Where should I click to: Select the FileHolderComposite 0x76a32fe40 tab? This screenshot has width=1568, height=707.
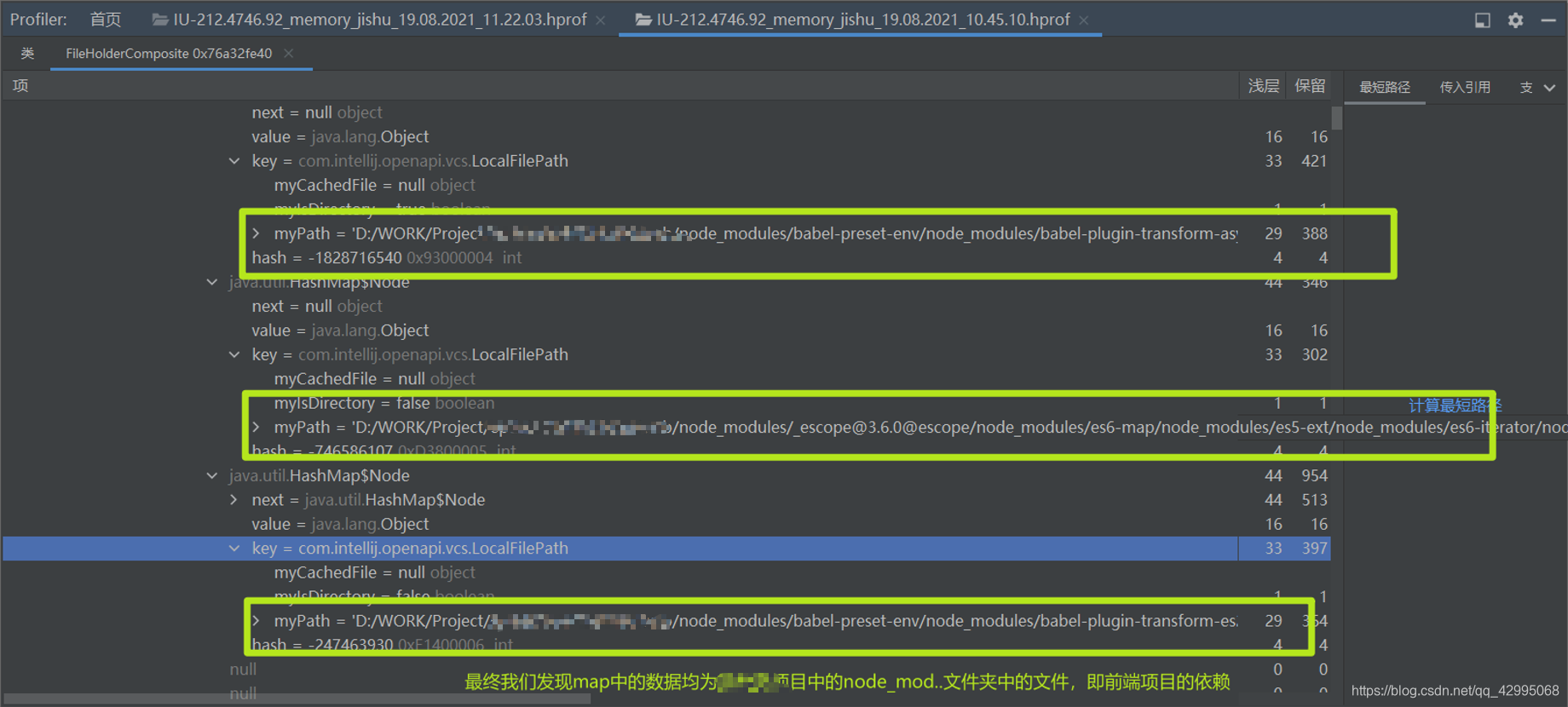(169, 53)
